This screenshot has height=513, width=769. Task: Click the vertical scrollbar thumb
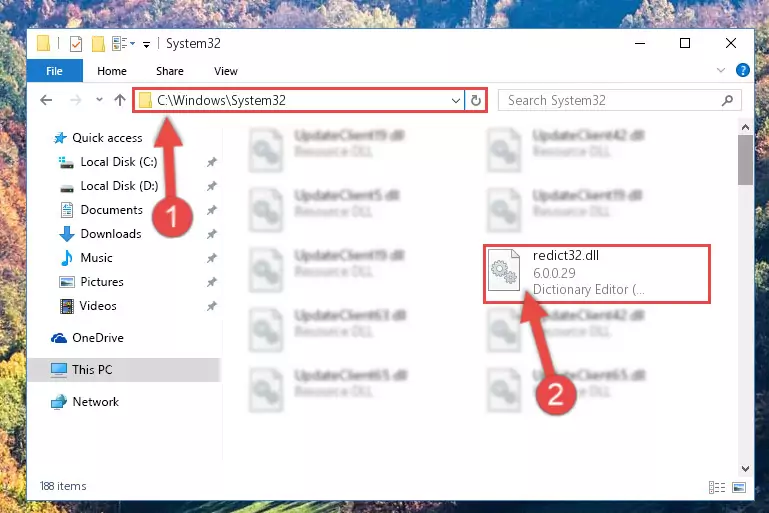tap(745, 160)
